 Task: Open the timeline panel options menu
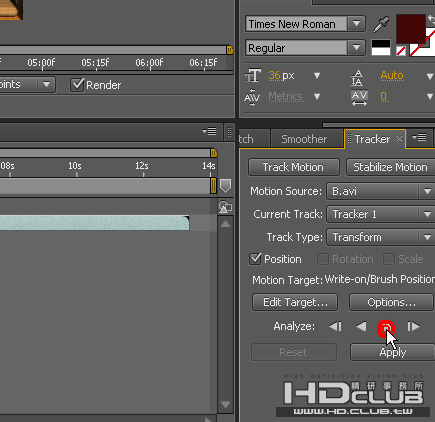pos(209,131)
